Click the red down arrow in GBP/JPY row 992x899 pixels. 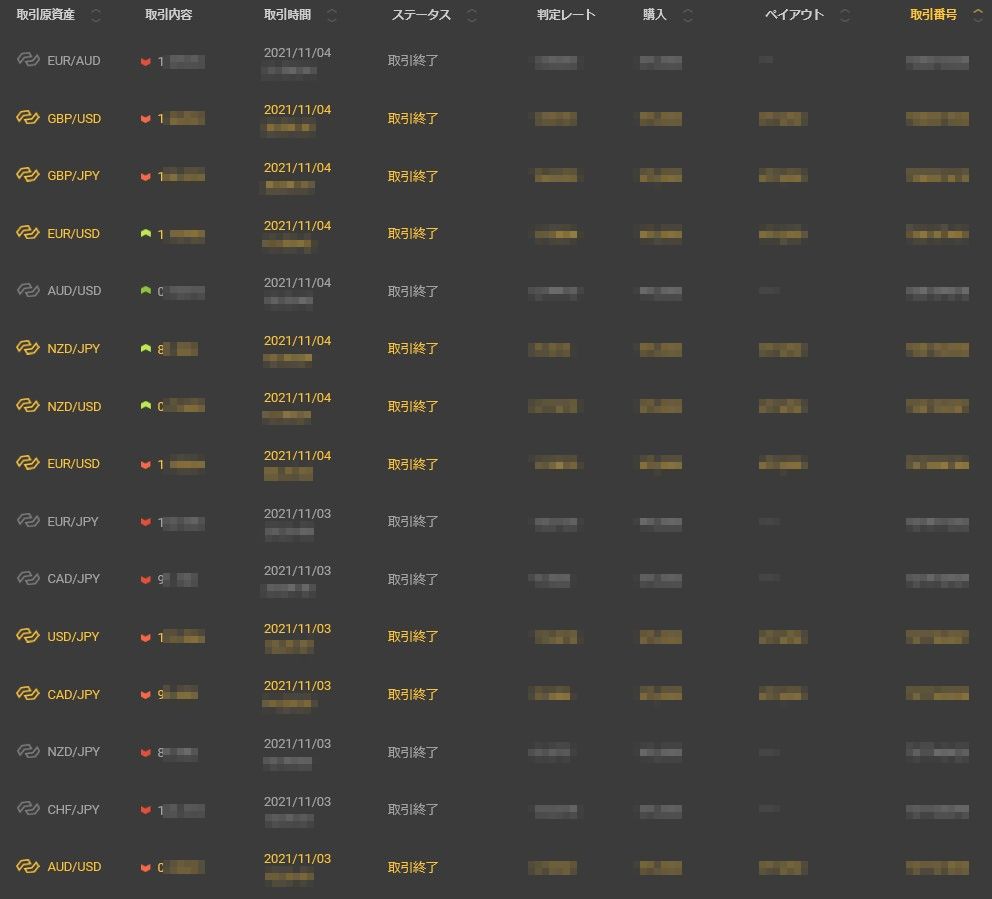pyautogui.click(x=146, y=176)
